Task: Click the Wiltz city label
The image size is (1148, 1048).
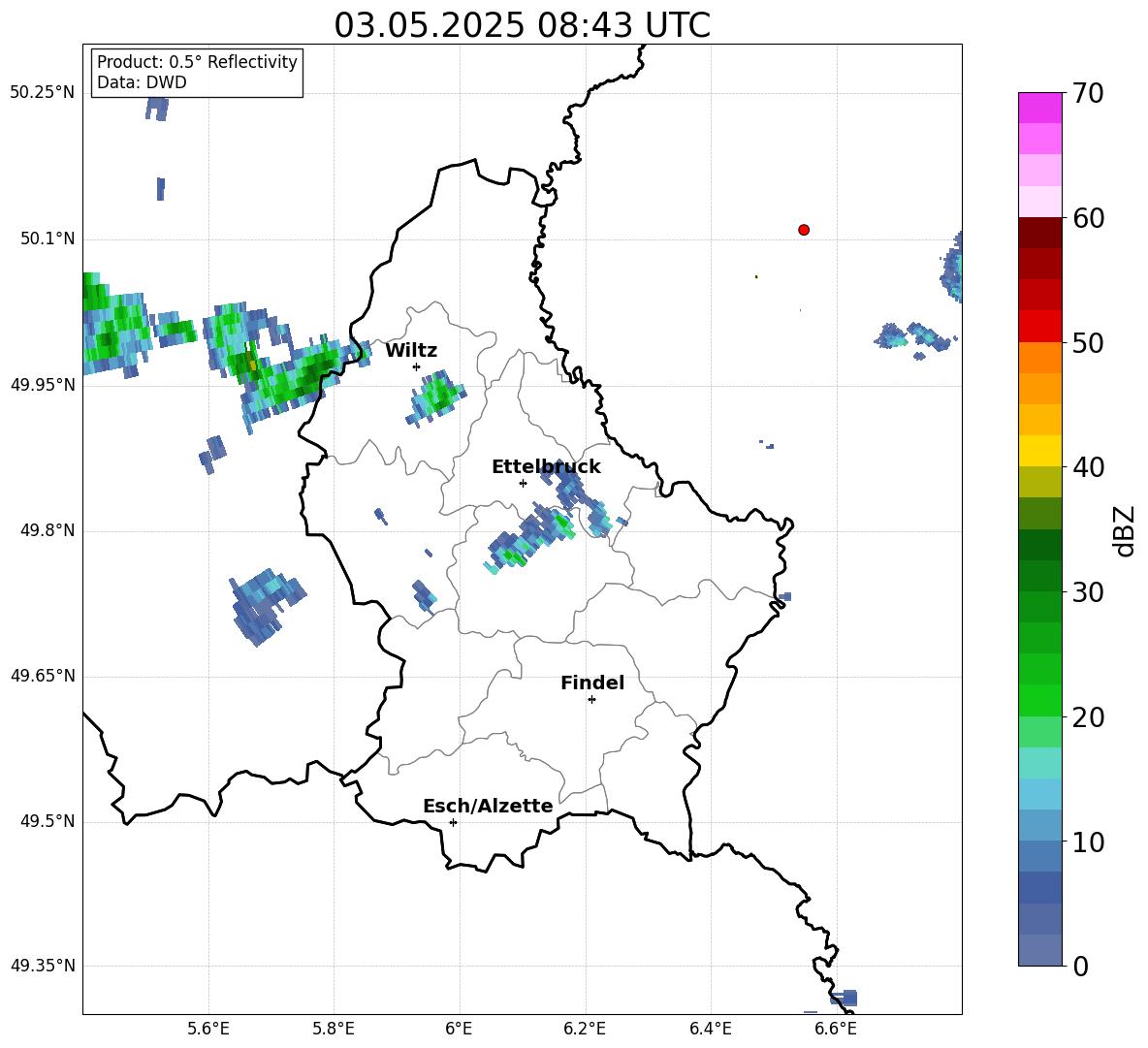Action: point(411,351)
